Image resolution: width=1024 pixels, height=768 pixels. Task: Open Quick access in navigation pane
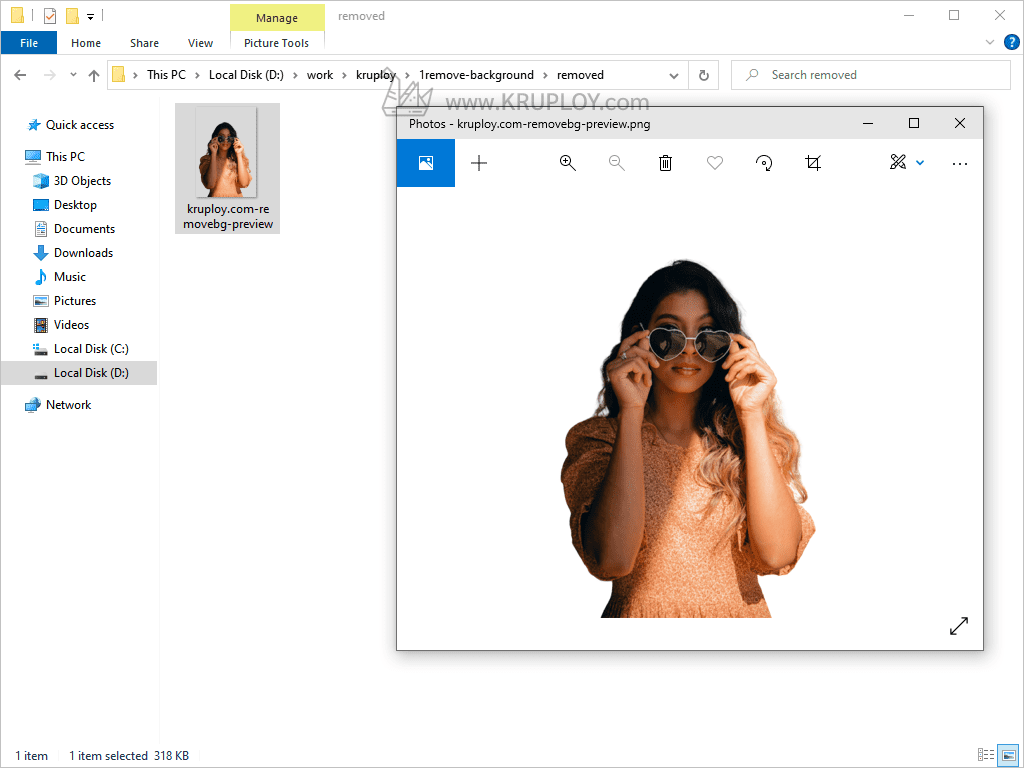pos(80,125)
